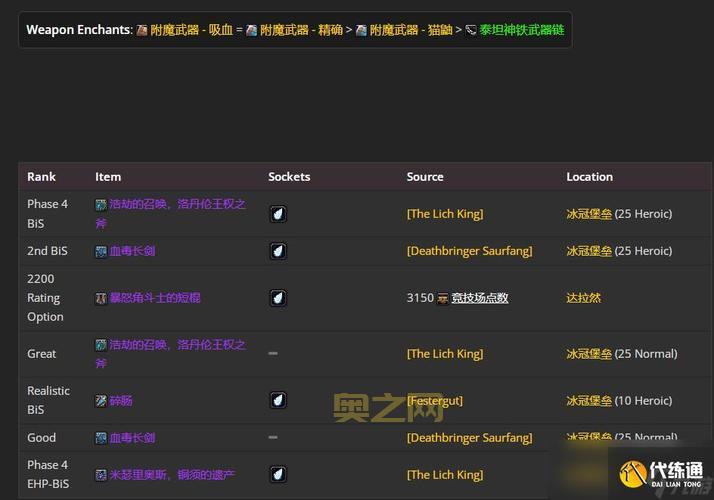Click socket gem icon in 2200 Rating Option row
The height and width of the screenshot is (500, 714).
[278, 298]
